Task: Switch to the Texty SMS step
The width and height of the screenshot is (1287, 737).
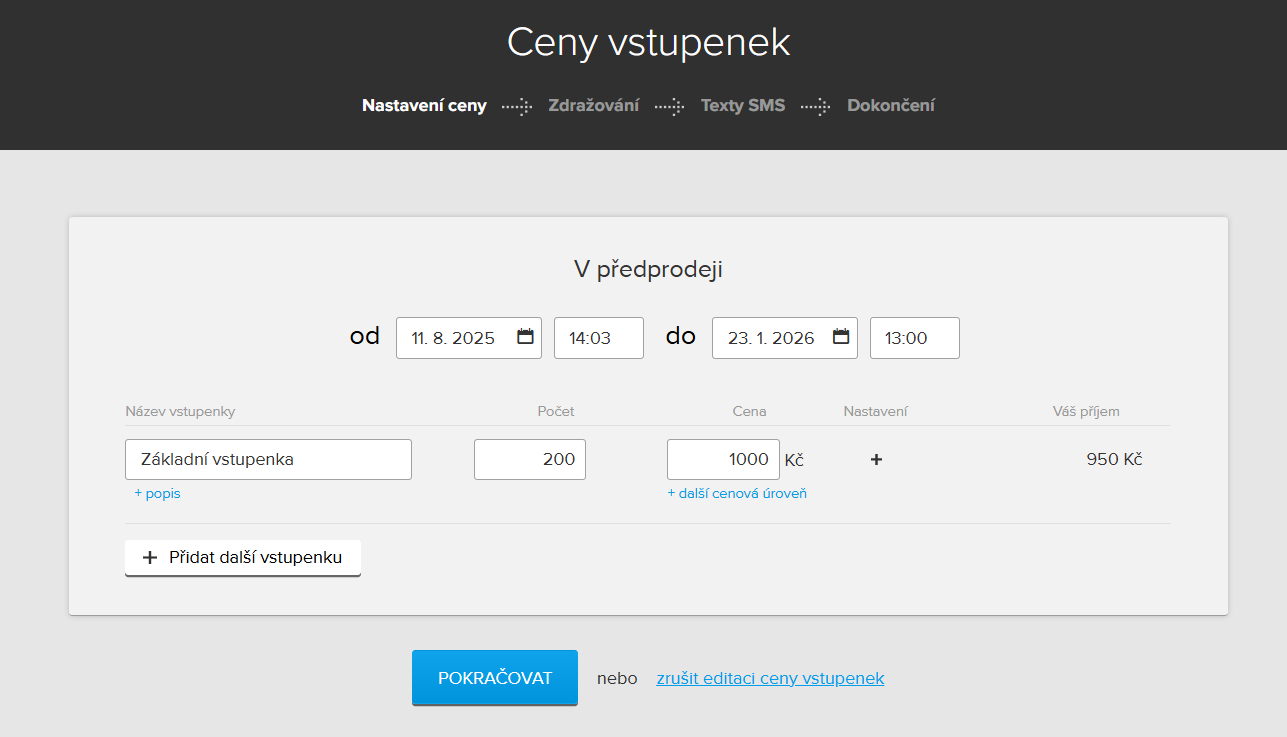Action: click(742, 106)
